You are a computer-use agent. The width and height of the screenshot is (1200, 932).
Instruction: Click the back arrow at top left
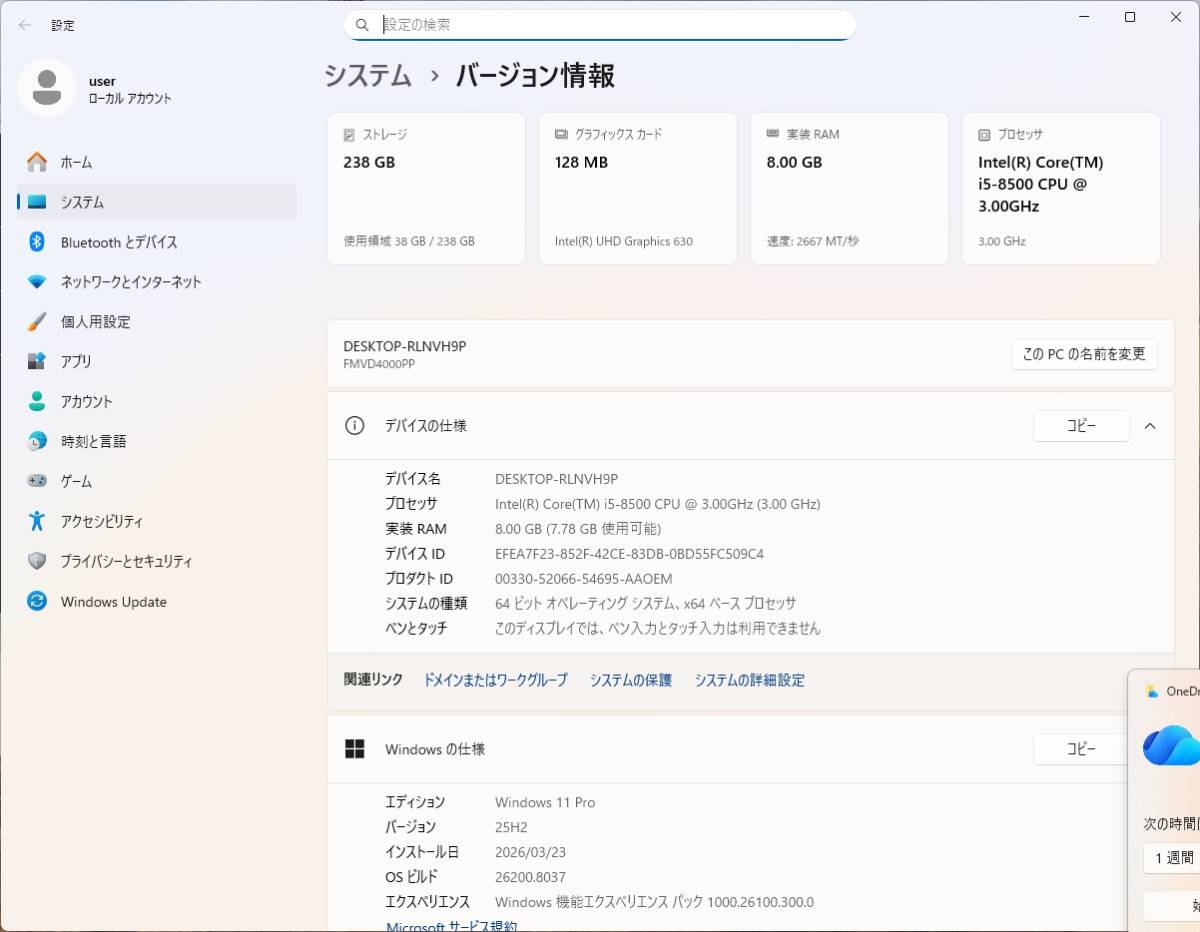(x=24, y=25)
